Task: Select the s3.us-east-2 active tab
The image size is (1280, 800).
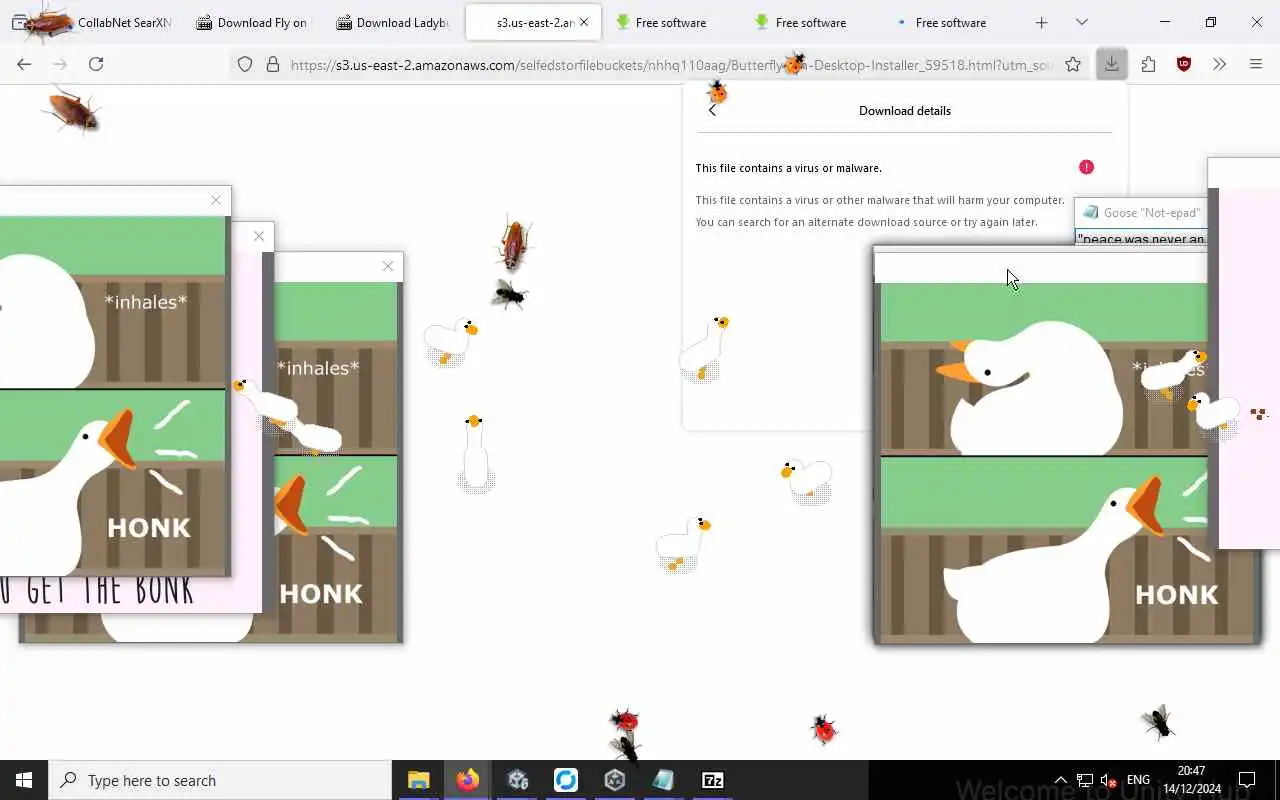Action: pos(533,22)
